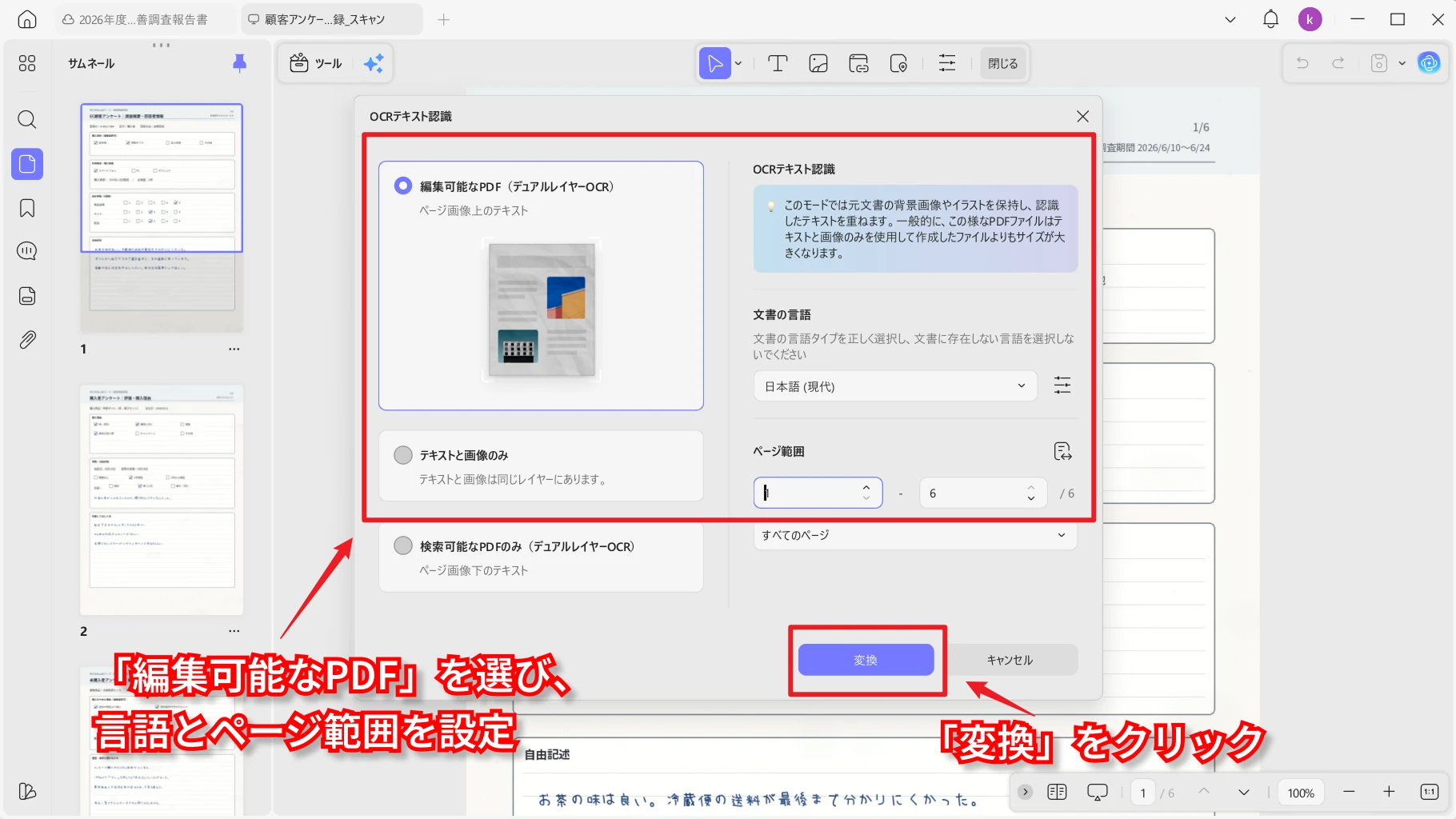
Task: Open page 2 thumbnail options menu
Action: pyautogui.click(x=234, y=631)
